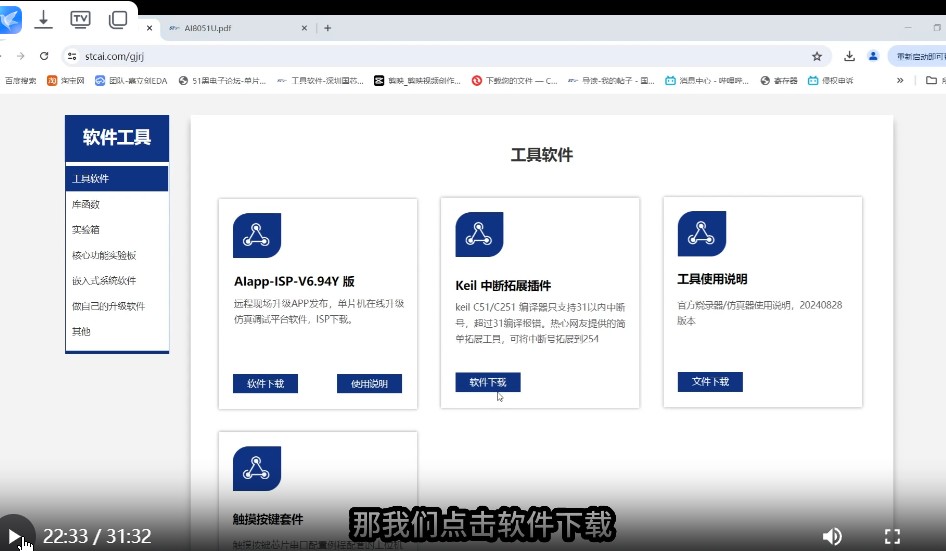946x551 pixels.
Task: Click the relaunch-to-update button
Action: [x=917, y=56]
